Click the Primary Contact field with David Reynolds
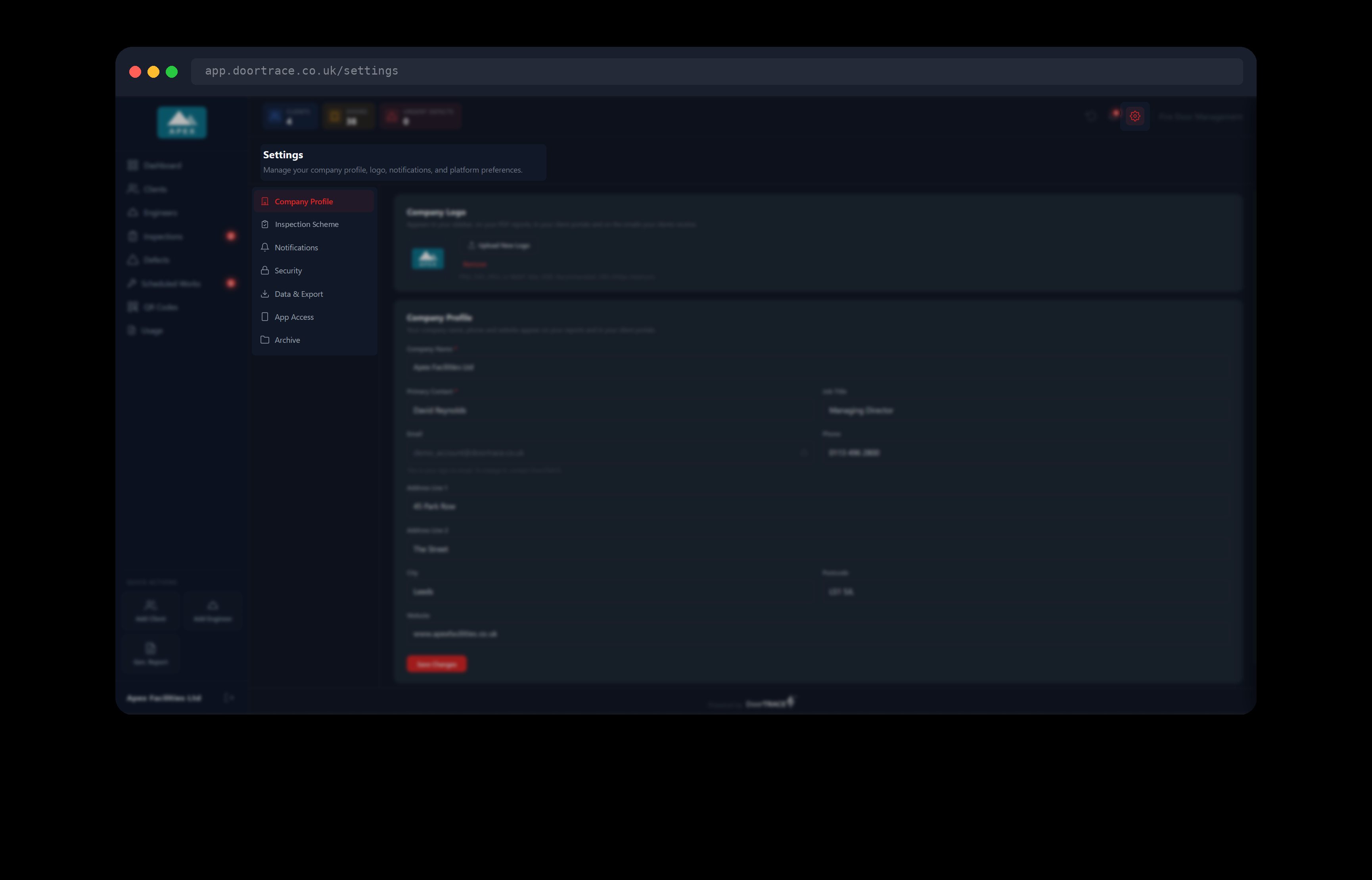The image size is (1372, 880). click(x=610, y=411)
